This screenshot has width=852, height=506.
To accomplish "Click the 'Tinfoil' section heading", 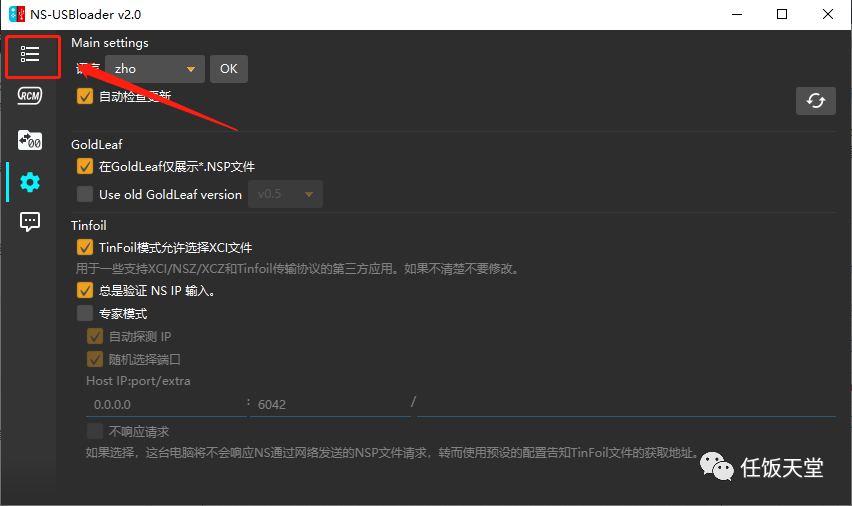I will pos(89,226).
